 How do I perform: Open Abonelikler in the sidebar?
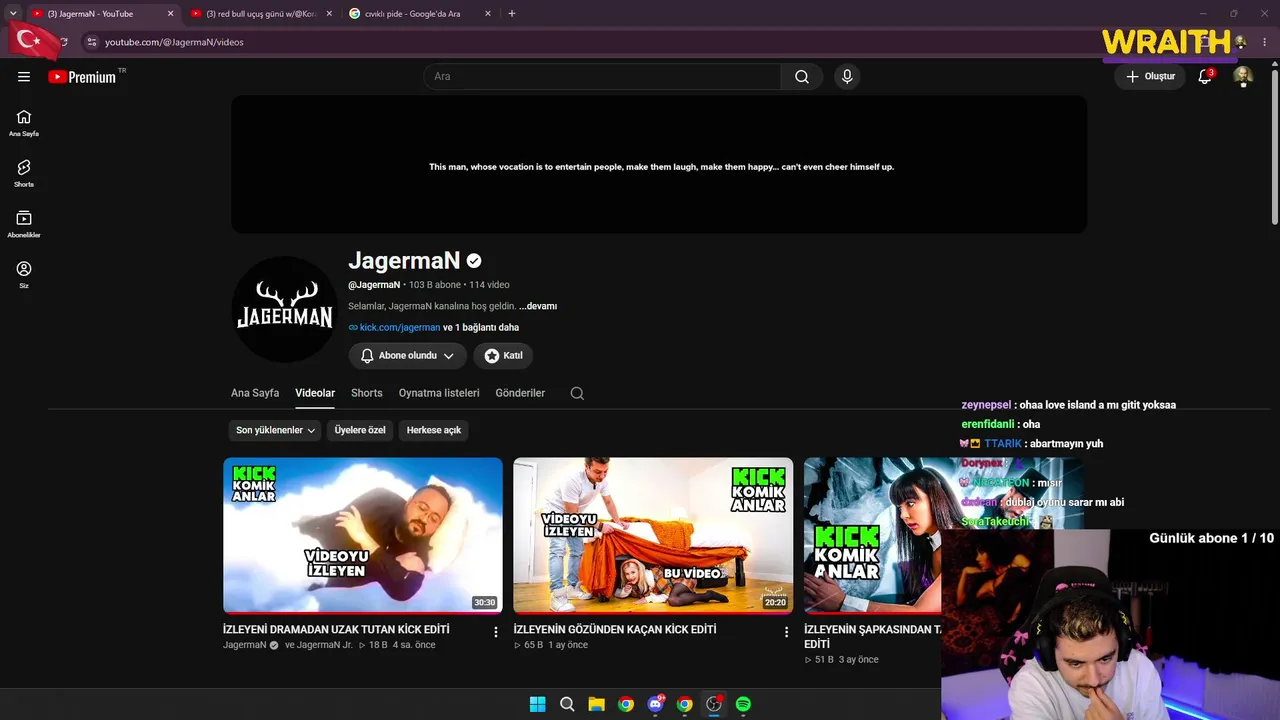[x=24, y=224]
